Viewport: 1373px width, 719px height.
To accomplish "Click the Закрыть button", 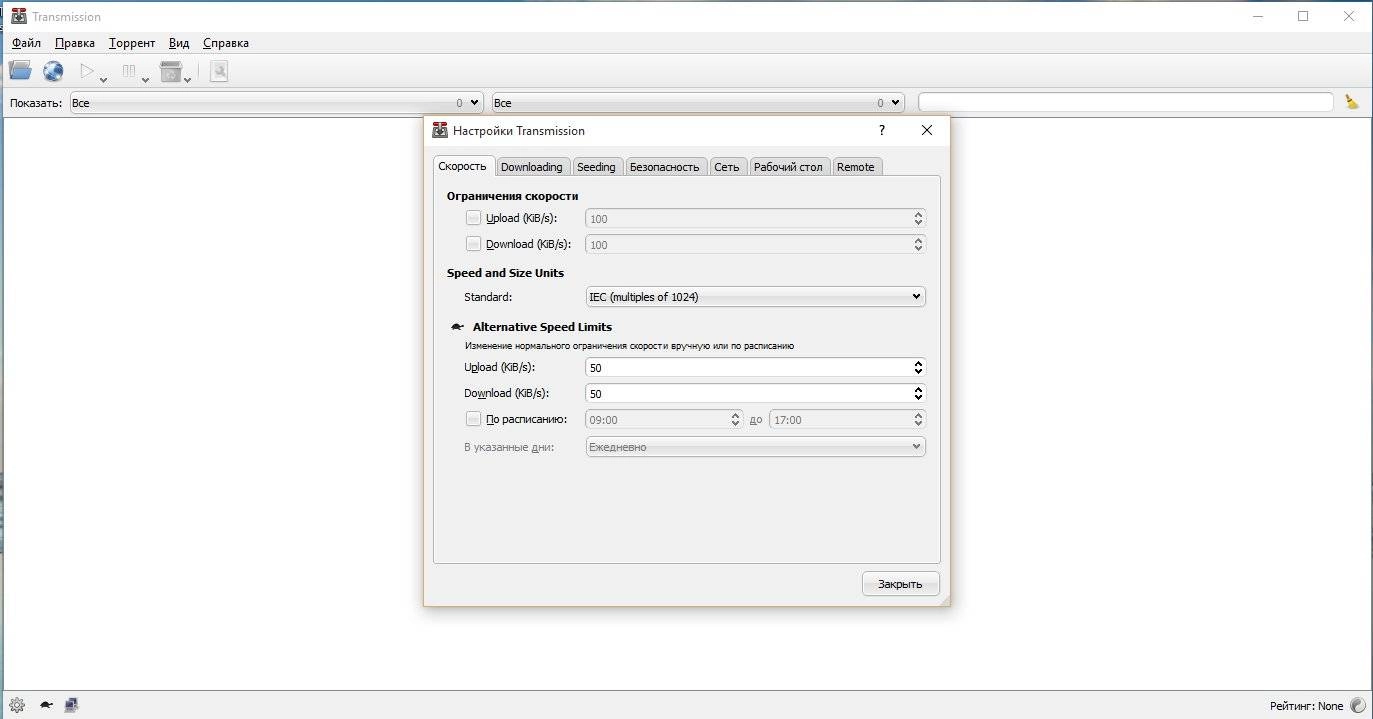I will [900, 584].
